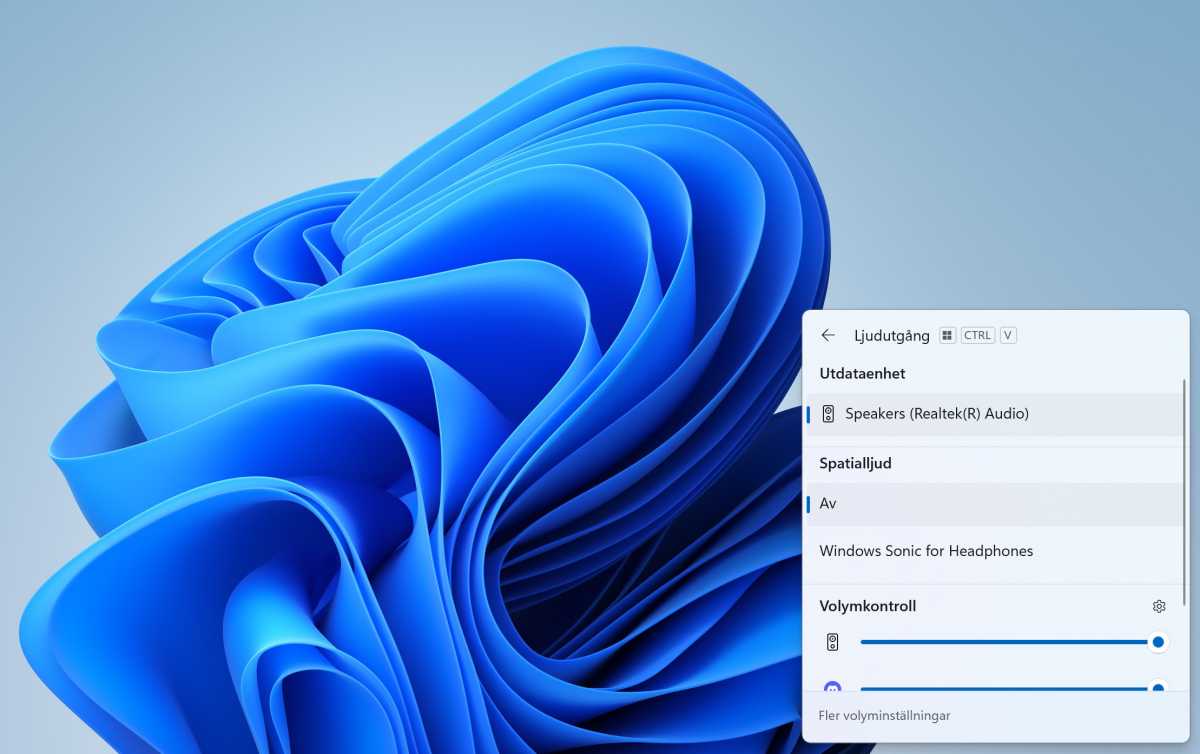Click the CTRL shortcut key badge

click(x=977, y=336)
